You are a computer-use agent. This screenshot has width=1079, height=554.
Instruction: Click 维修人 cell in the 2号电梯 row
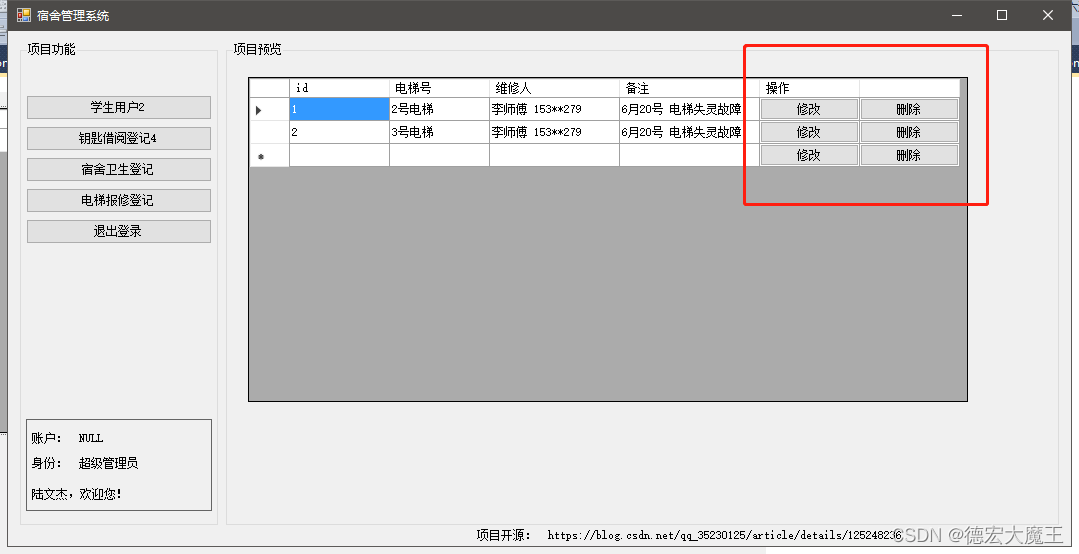pyautogui.click(x=554, y=109)
